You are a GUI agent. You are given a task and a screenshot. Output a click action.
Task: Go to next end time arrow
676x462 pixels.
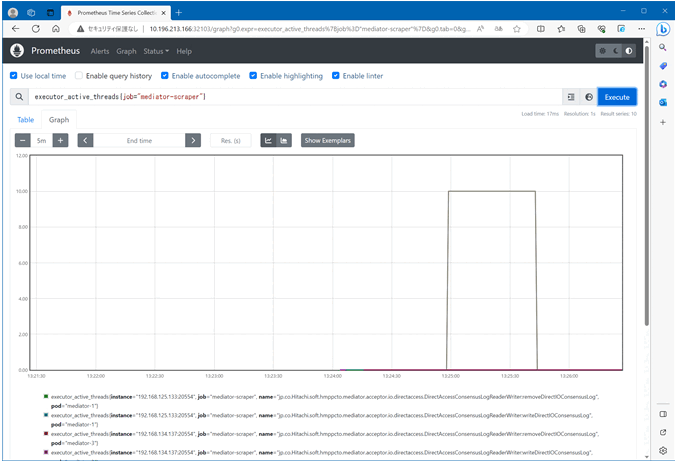click(x=193, y=141)
